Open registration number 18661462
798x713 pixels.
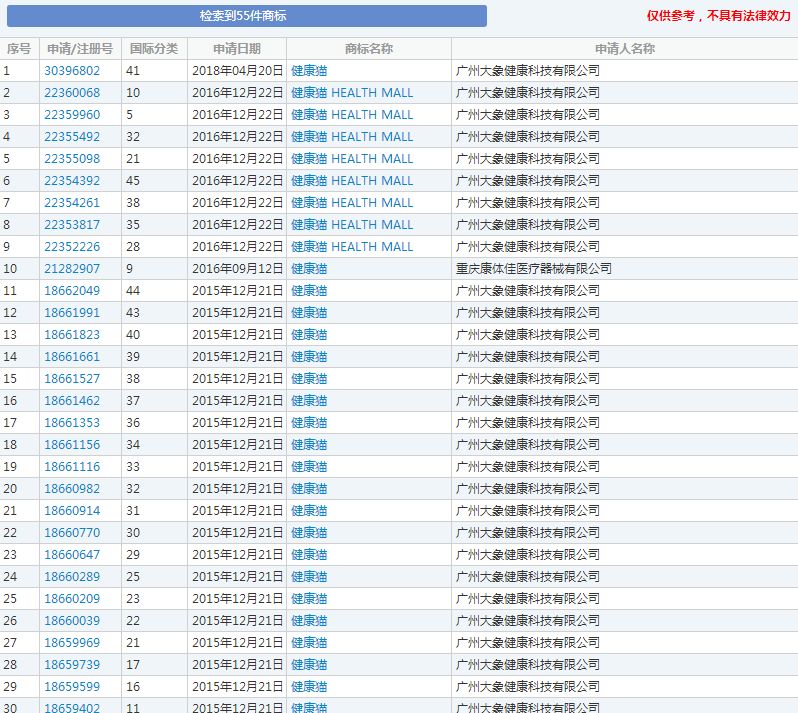pos(72,401)
